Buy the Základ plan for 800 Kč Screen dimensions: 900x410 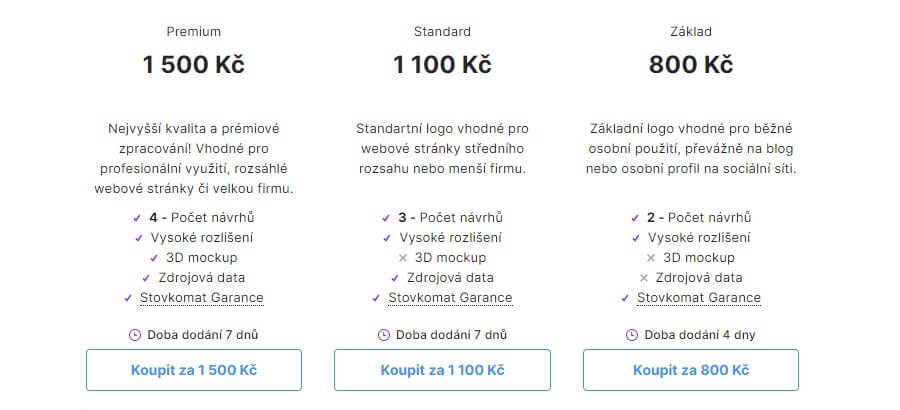pyautogui.click(x=691, y=370)
